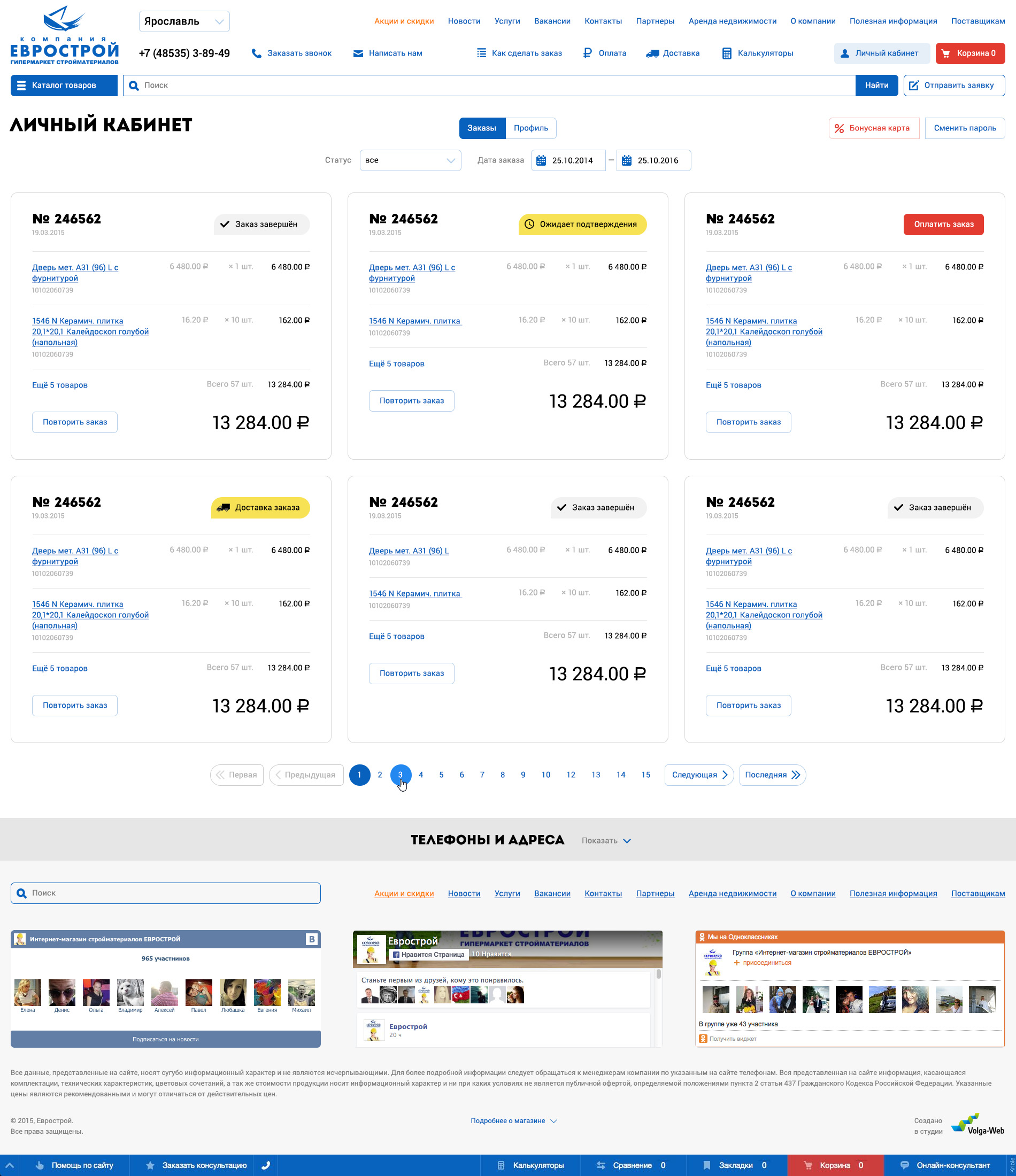
Task: Click Подписаться на новости in the VK widget
Action: 166,1039
